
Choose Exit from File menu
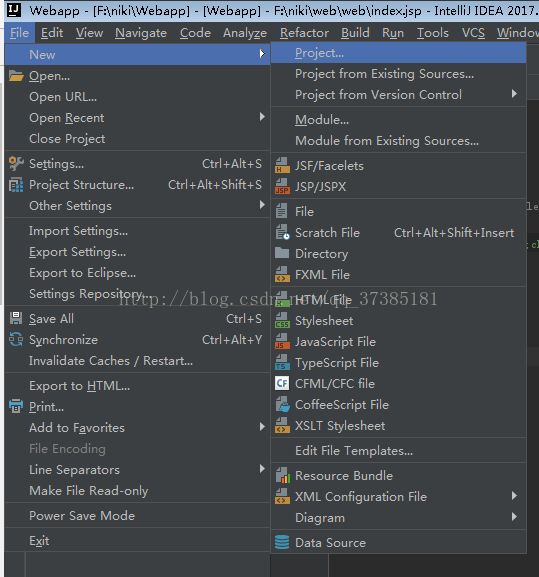tap(137, 541)
